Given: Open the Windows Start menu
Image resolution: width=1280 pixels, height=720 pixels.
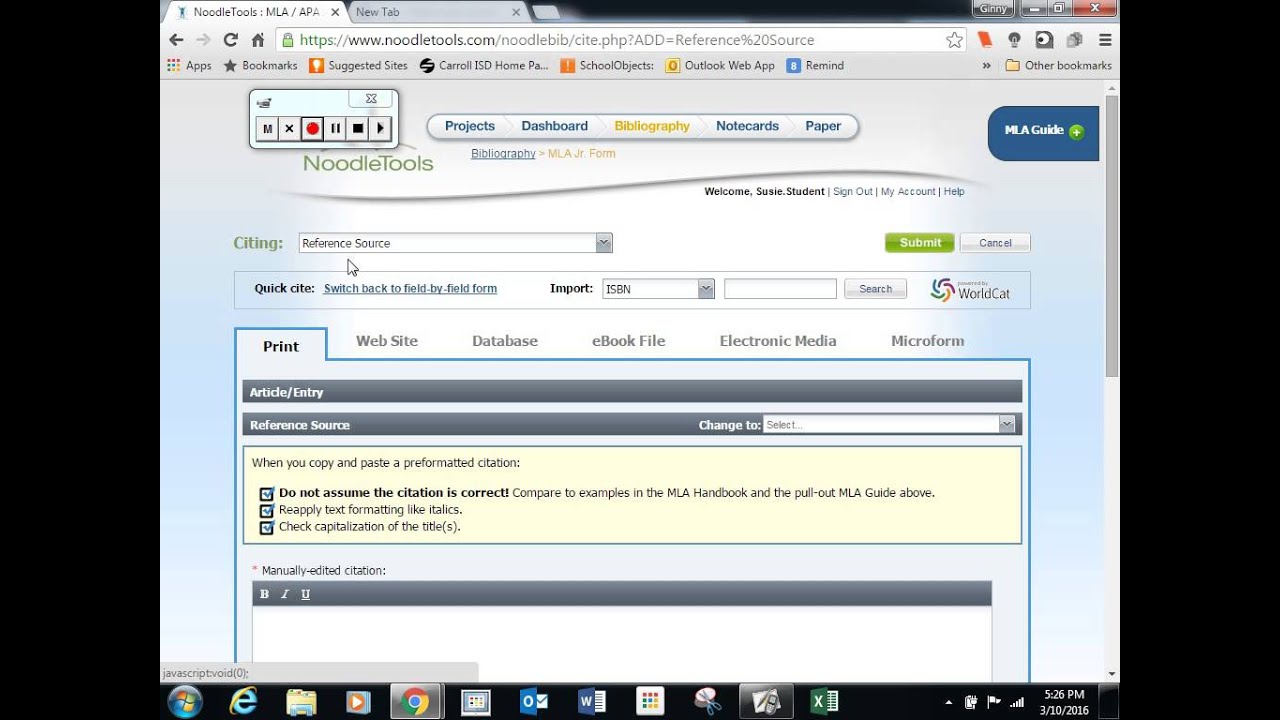Looking at the screenshot, I should point(185,702).
